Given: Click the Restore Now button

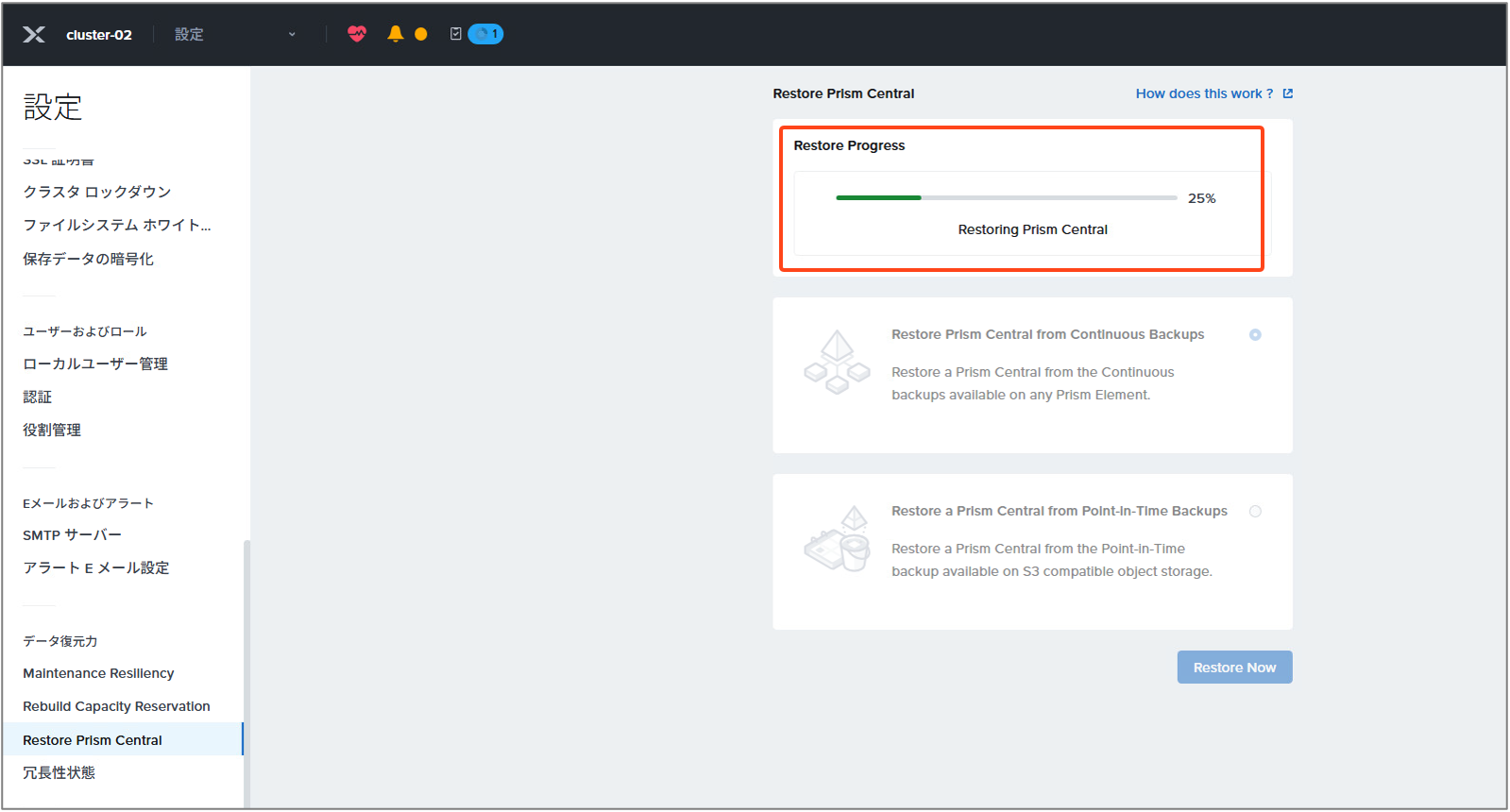Looking at the screenshot, I should click(x=1234, y=668).
